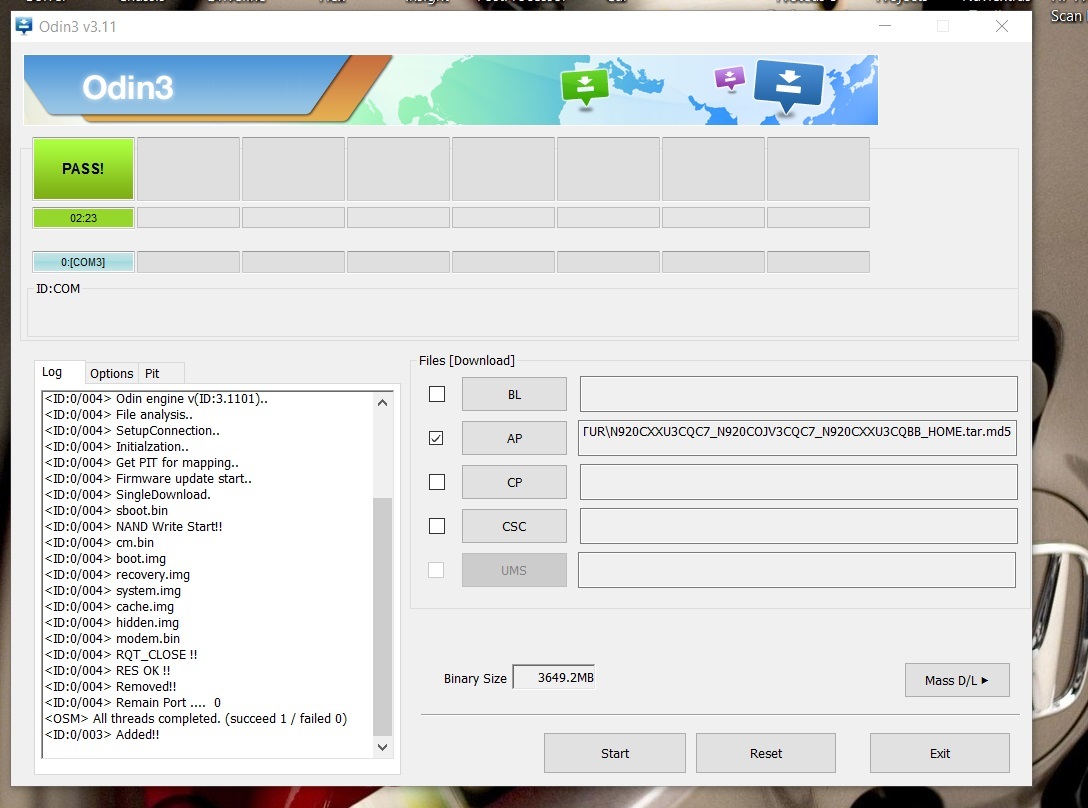1088x808 pixels.
Task: Click log line 'Initialzation..'
Action: (117, 446)
